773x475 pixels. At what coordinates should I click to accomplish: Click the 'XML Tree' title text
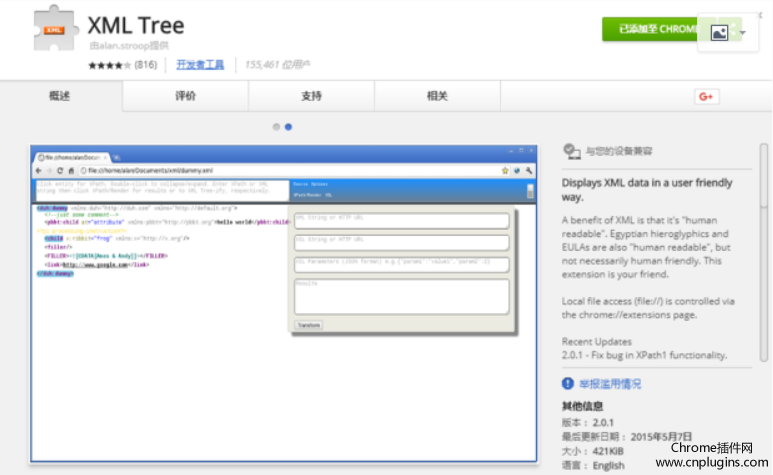(x=136, y=25)
